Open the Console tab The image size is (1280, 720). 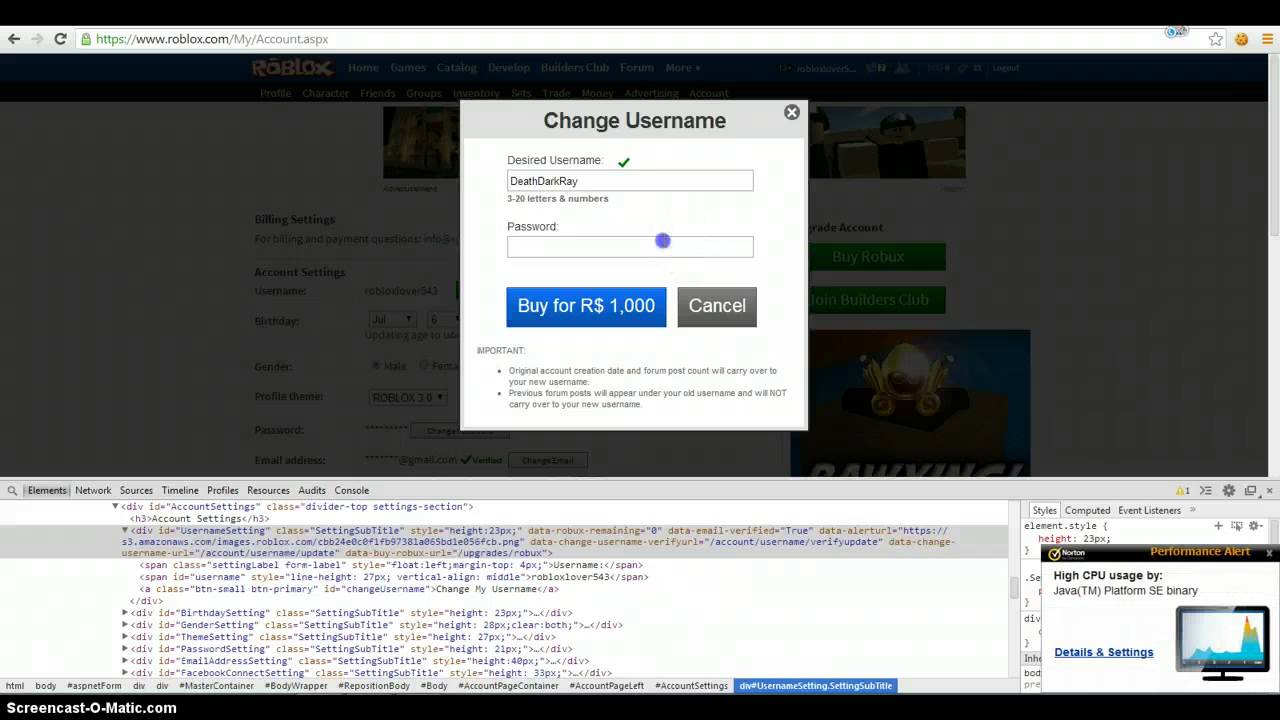352,491
